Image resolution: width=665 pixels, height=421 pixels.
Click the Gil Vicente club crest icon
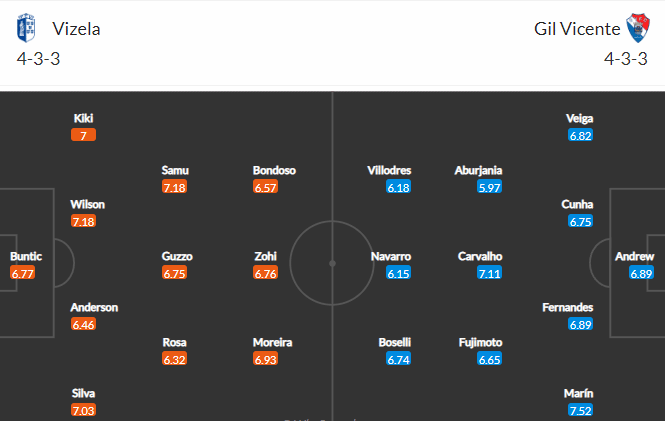pos(638,28)
